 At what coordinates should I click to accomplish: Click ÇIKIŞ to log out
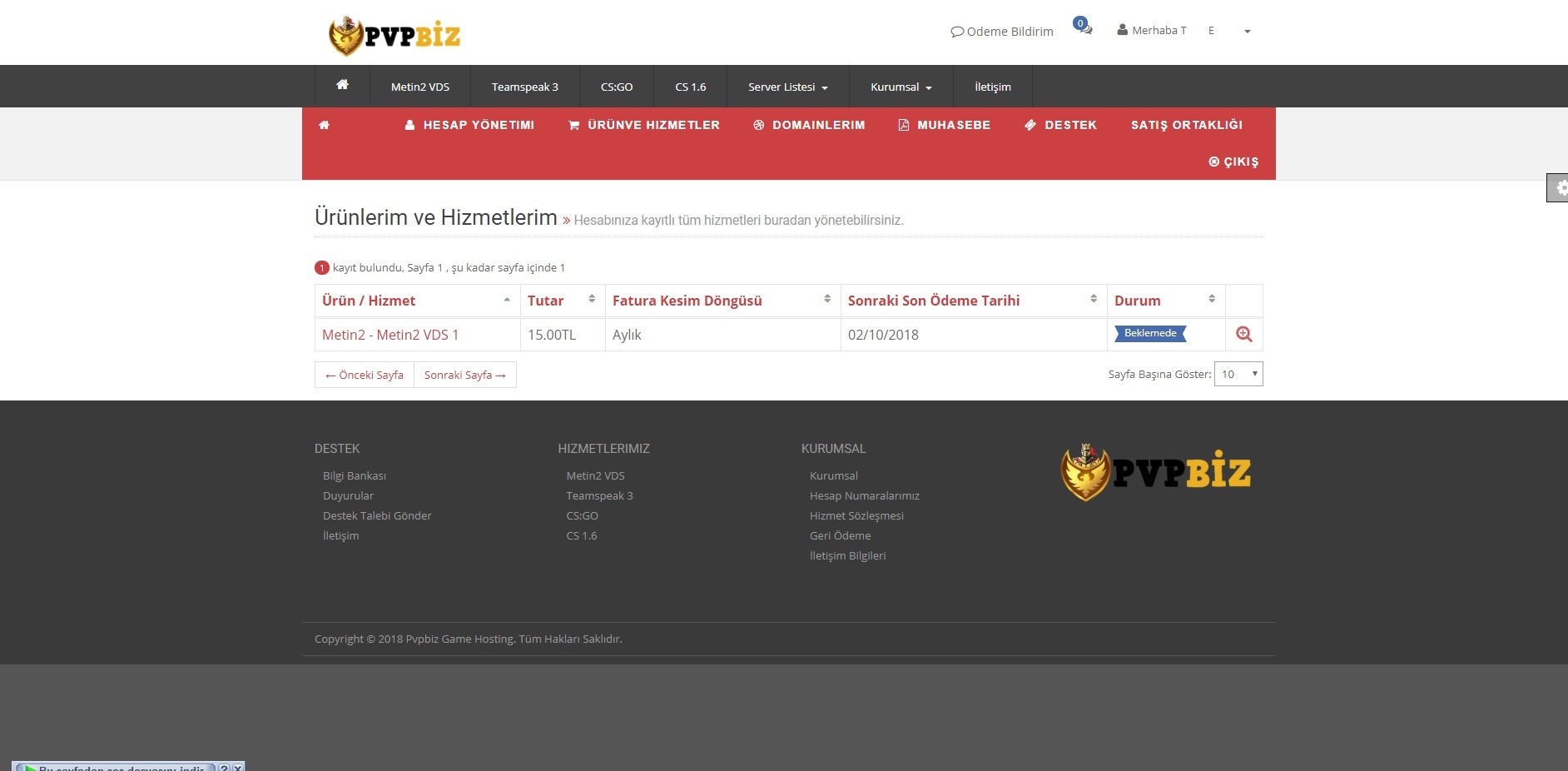[x=1233, y=162]
